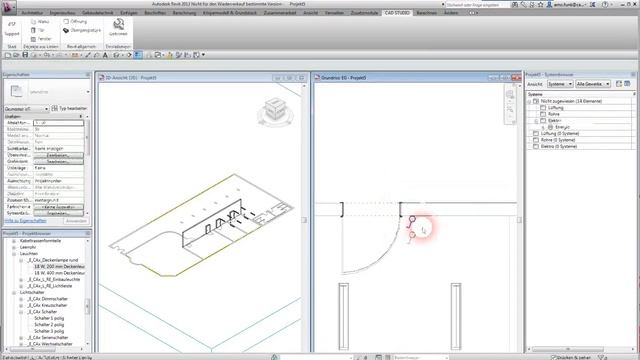This screenshot has height=360, width=640.
Task: Select Schalter 3 polig tree item
Action: click(49, 331)
